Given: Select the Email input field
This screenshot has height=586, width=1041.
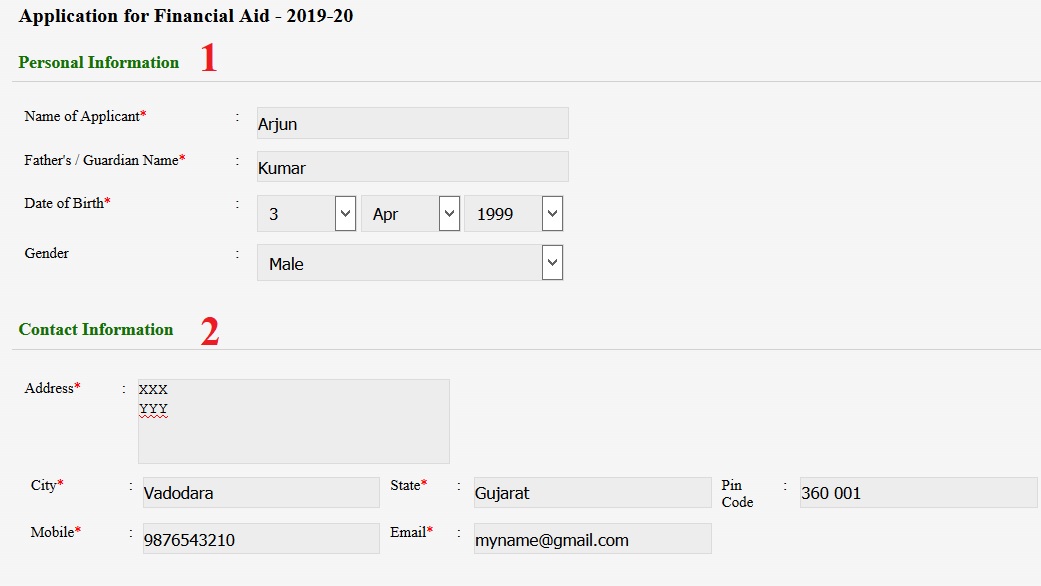Looking at the screenshot, I should (x=592, y=538).
